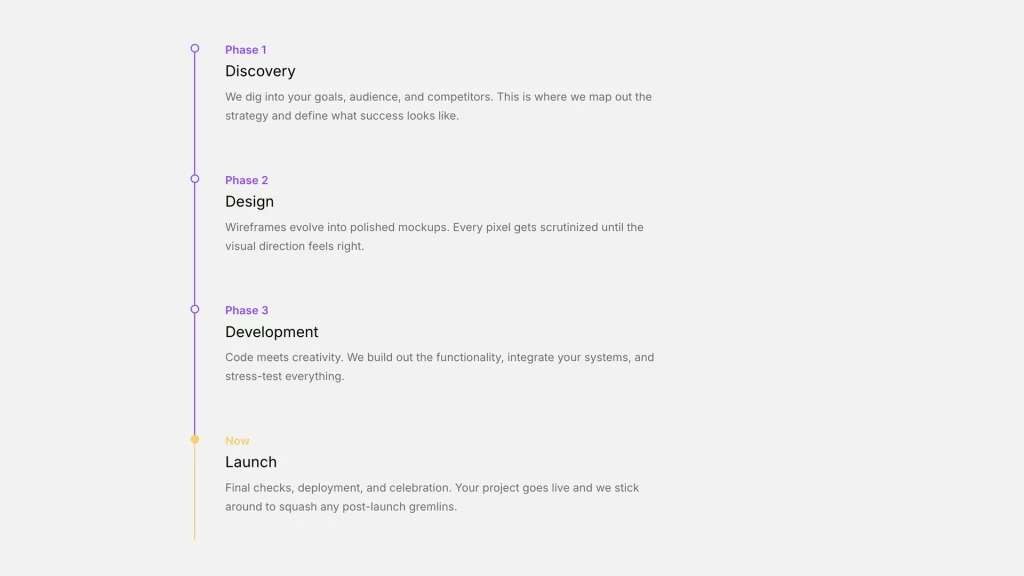Click the purple "Phase 3" label
The image size is (1024, 576).
click(x=246, y=310)
